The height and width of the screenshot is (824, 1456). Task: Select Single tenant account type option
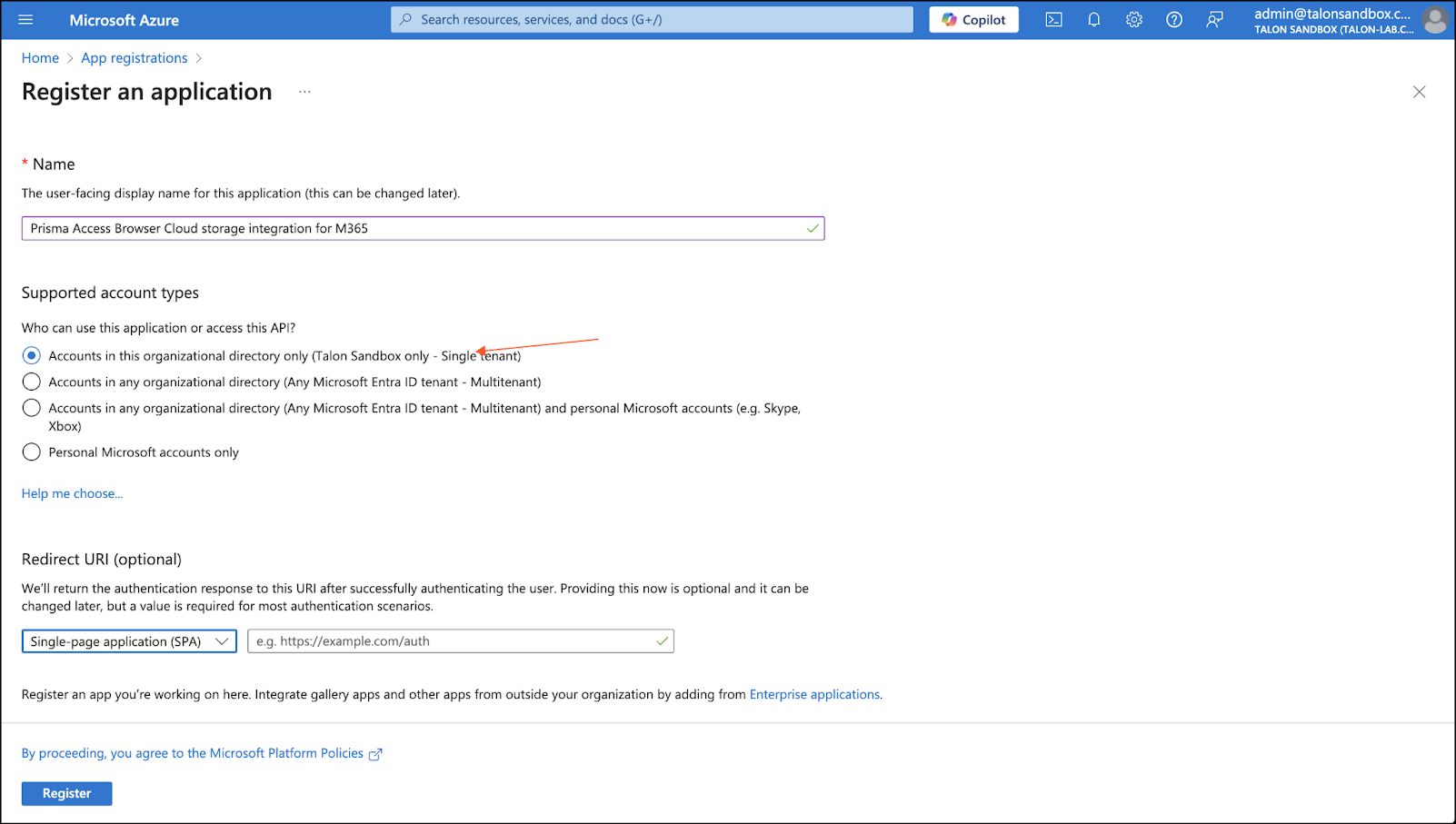click(32, 355)
